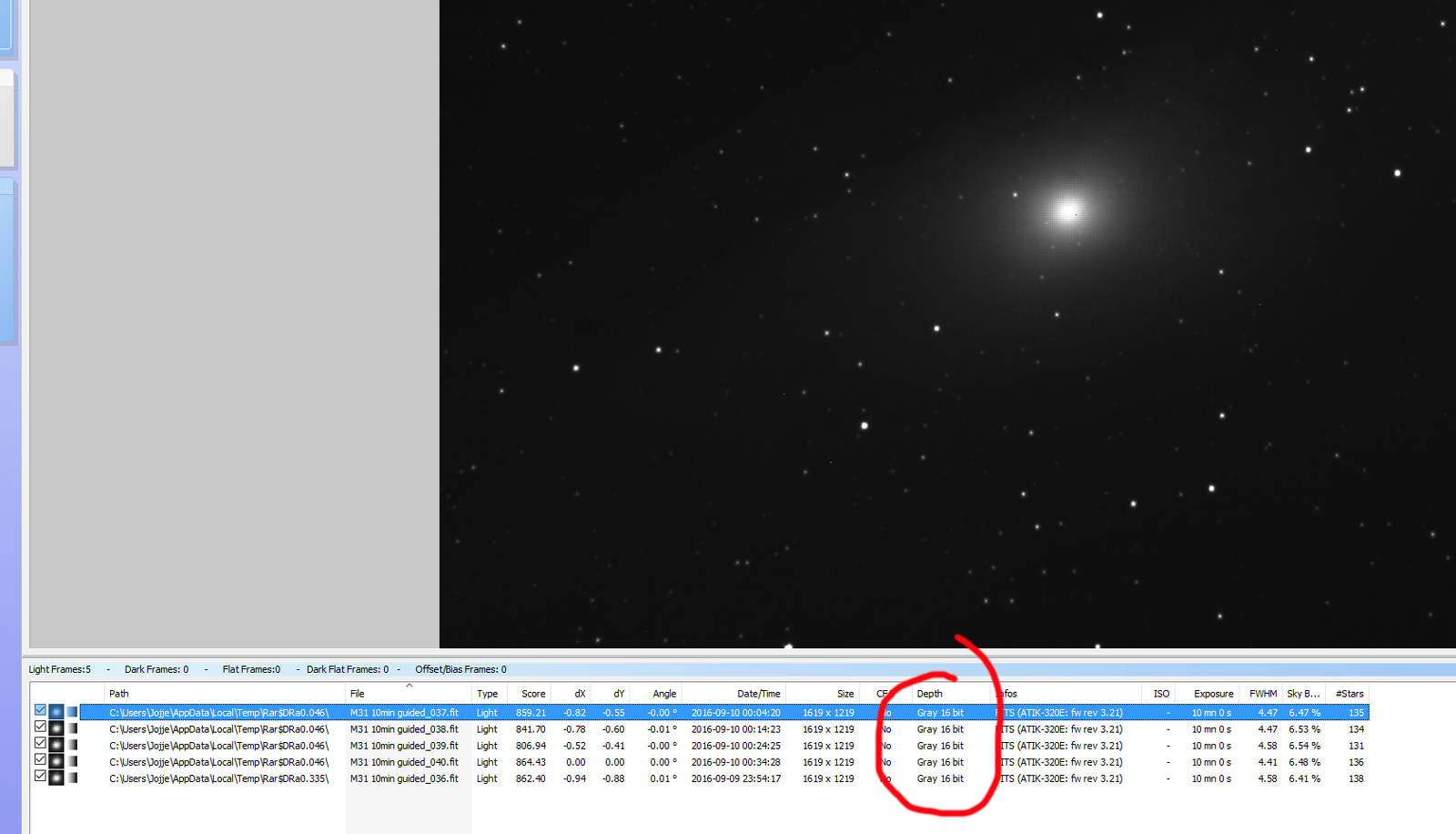
Task: Click the gradient icon on guided_039.fit row
Action: [72, 745]
